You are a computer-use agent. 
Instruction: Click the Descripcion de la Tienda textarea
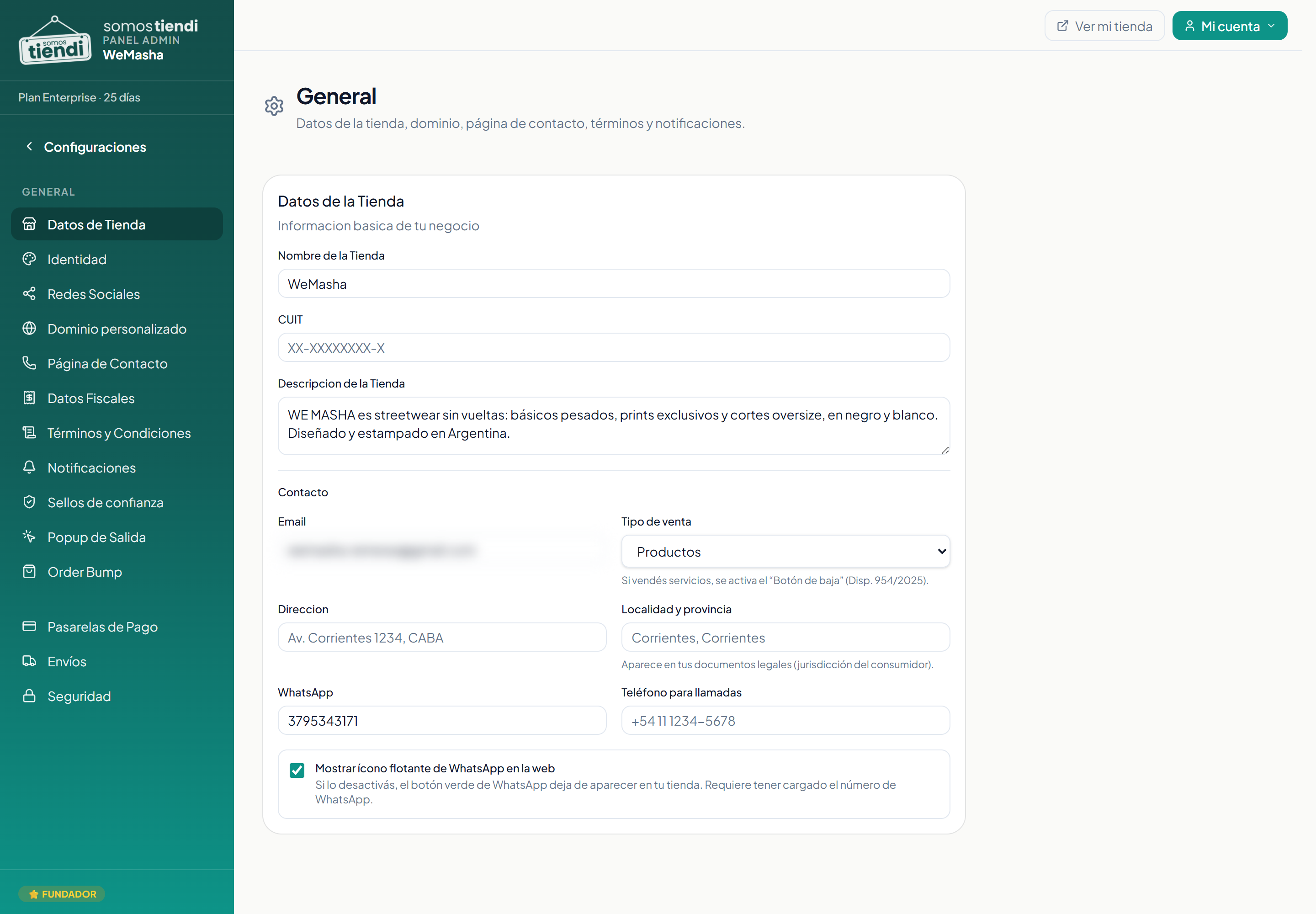pos(614,426)
